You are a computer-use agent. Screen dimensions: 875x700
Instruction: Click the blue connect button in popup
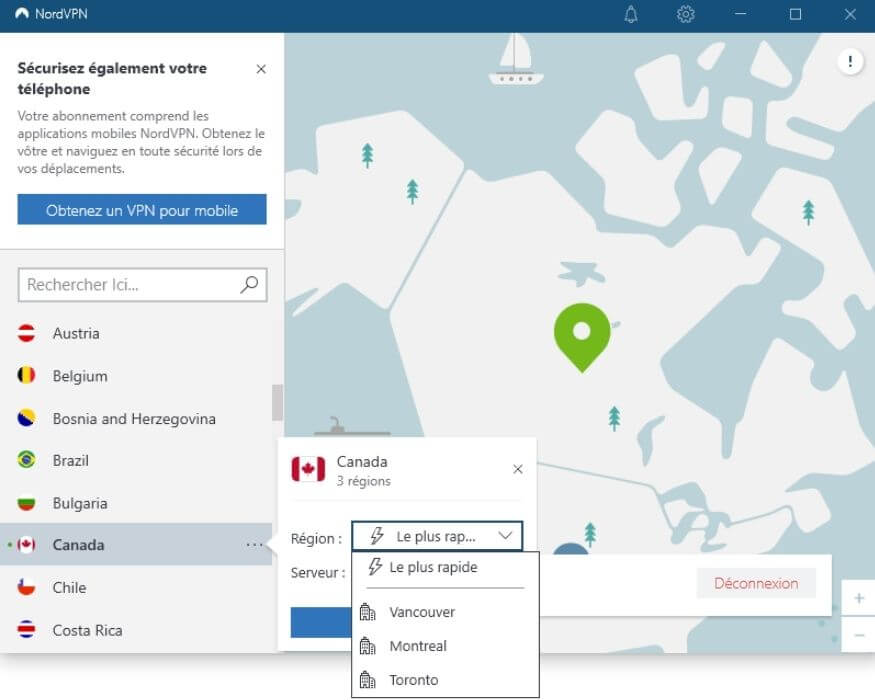tap(321, 622)
